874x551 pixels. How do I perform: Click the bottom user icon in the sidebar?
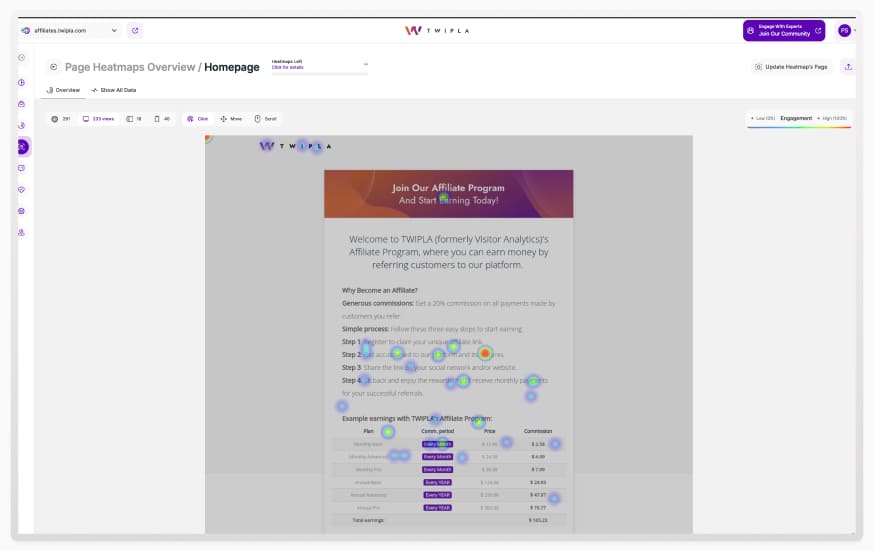pyautogui.click(x=22, y=232)
